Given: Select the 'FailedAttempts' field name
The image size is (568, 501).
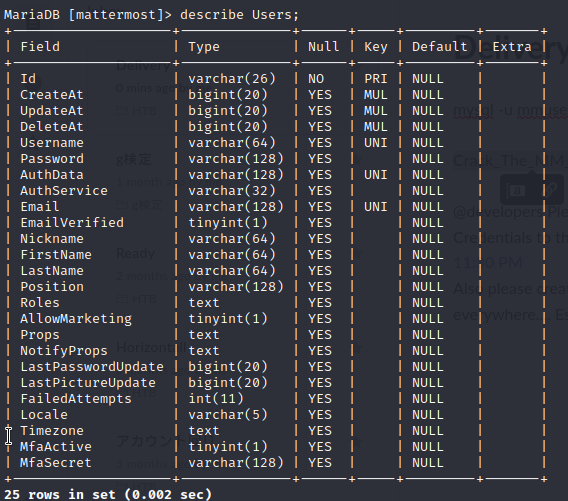Looking at the screenshot, I should [x=76, y=399].
